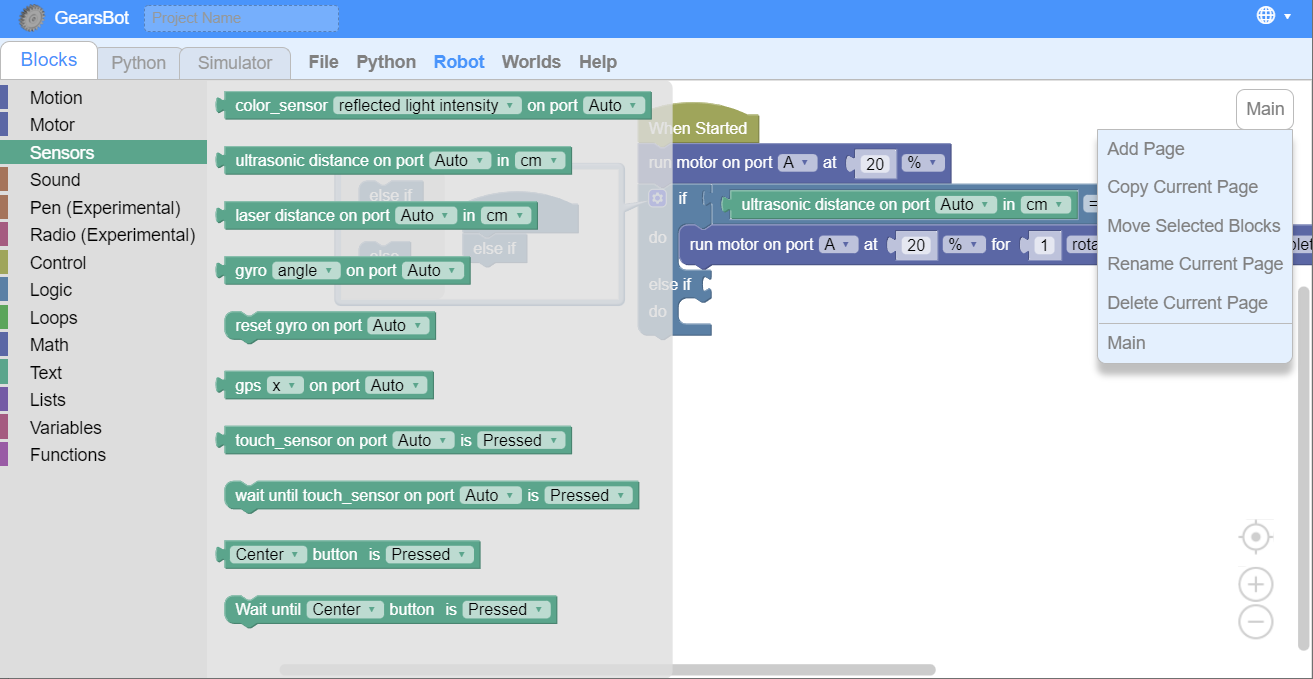
Task: Open reflected light intensity mode dropdown
Action: pos(428,106)
